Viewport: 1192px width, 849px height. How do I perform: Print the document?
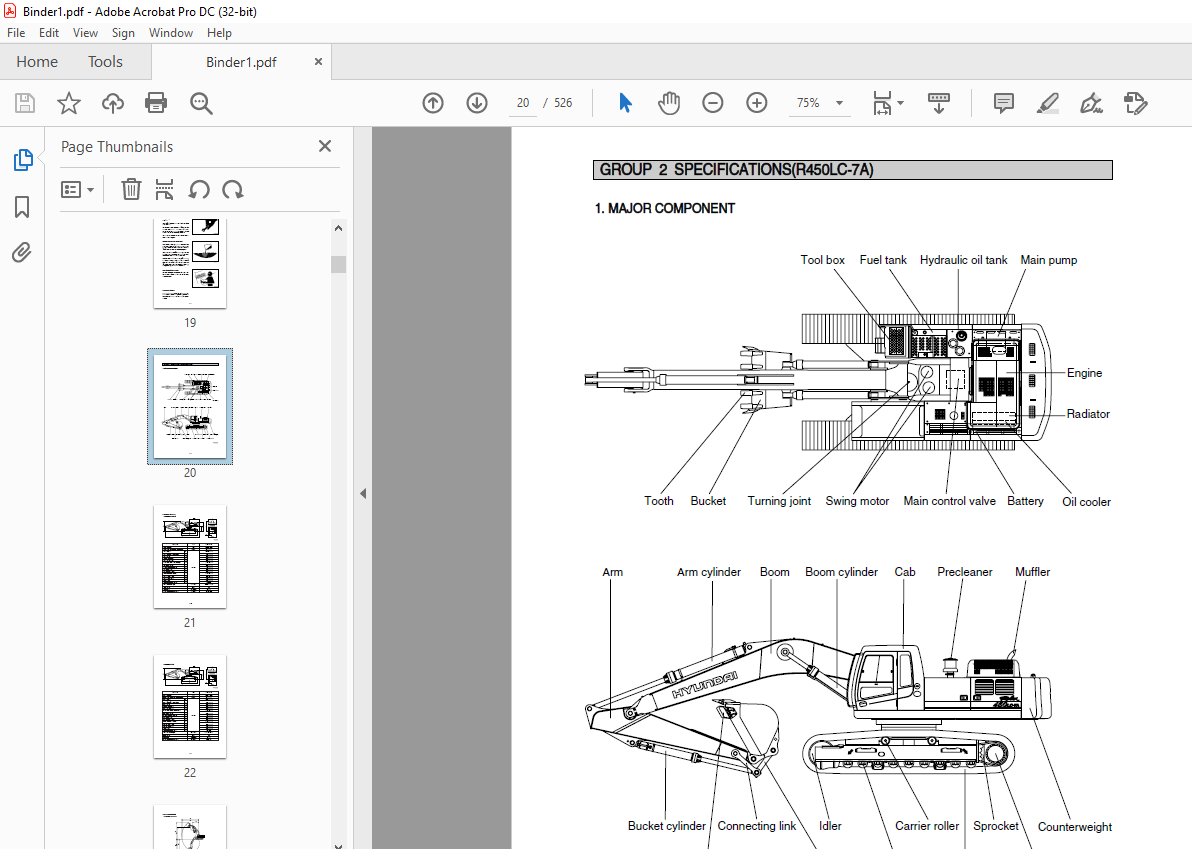coord(156,103)
